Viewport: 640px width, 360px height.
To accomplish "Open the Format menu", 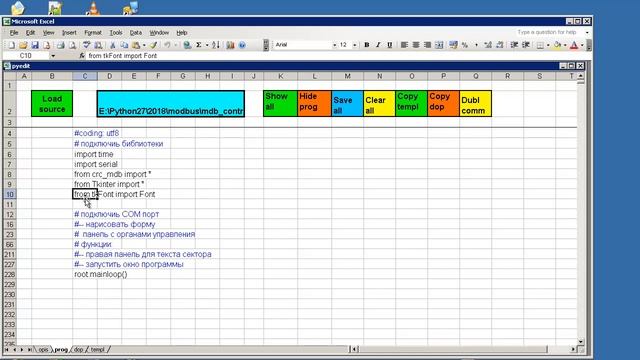I will (x=93, y=33).
